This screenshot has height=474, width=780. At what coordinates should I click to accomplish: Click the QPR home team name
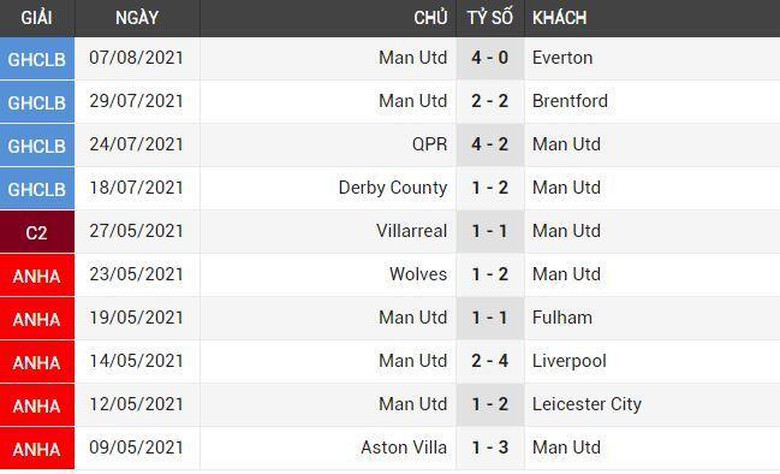(x=428, y=144)
